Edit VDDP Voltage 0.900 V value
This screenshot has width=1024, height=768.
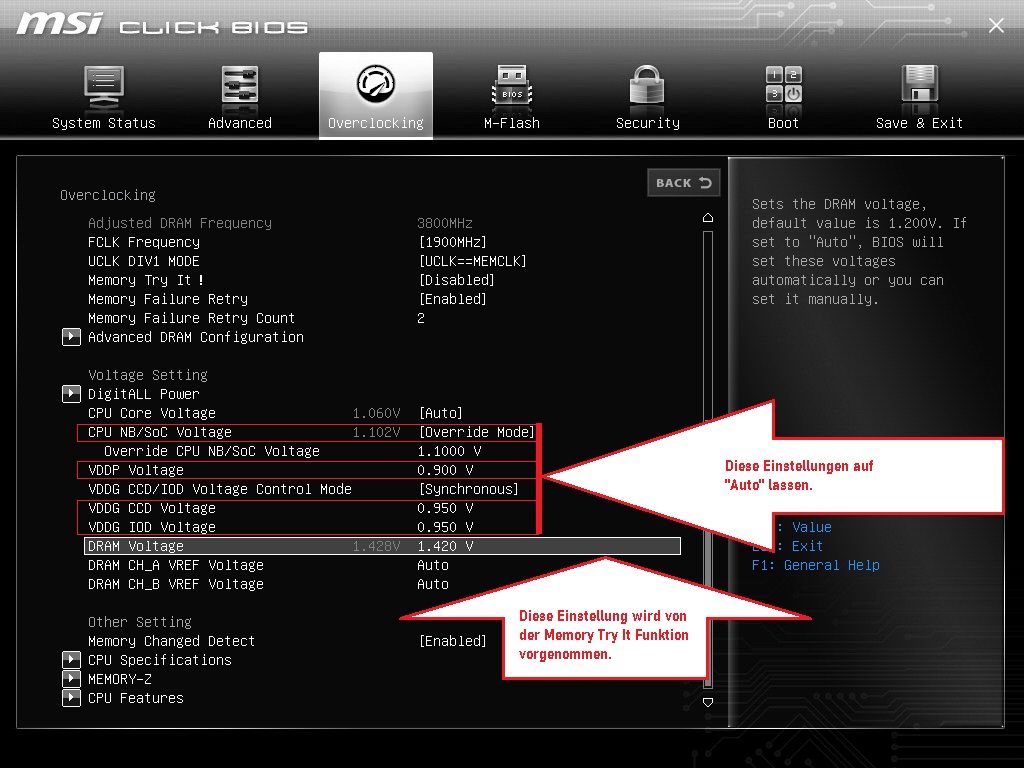[x=445, y=470]
